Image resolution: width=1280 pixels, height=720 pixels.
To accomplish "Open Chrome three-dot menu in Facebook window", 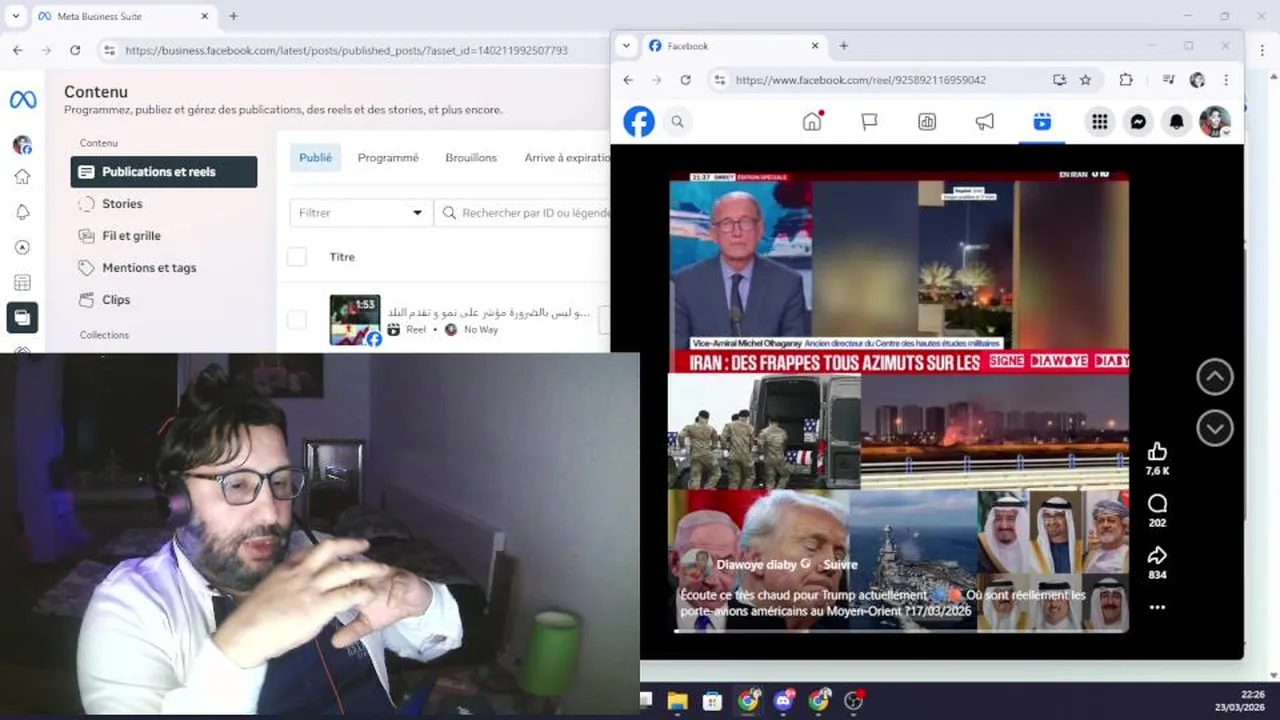I will point(1226,80).
